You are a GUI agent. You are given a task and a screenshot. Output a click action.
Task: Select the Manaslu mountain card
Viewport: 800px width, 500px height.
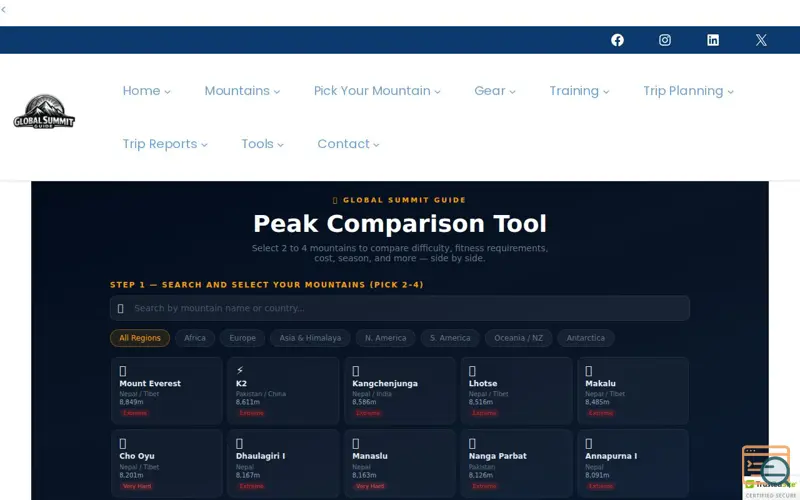(x=400, y=463)
